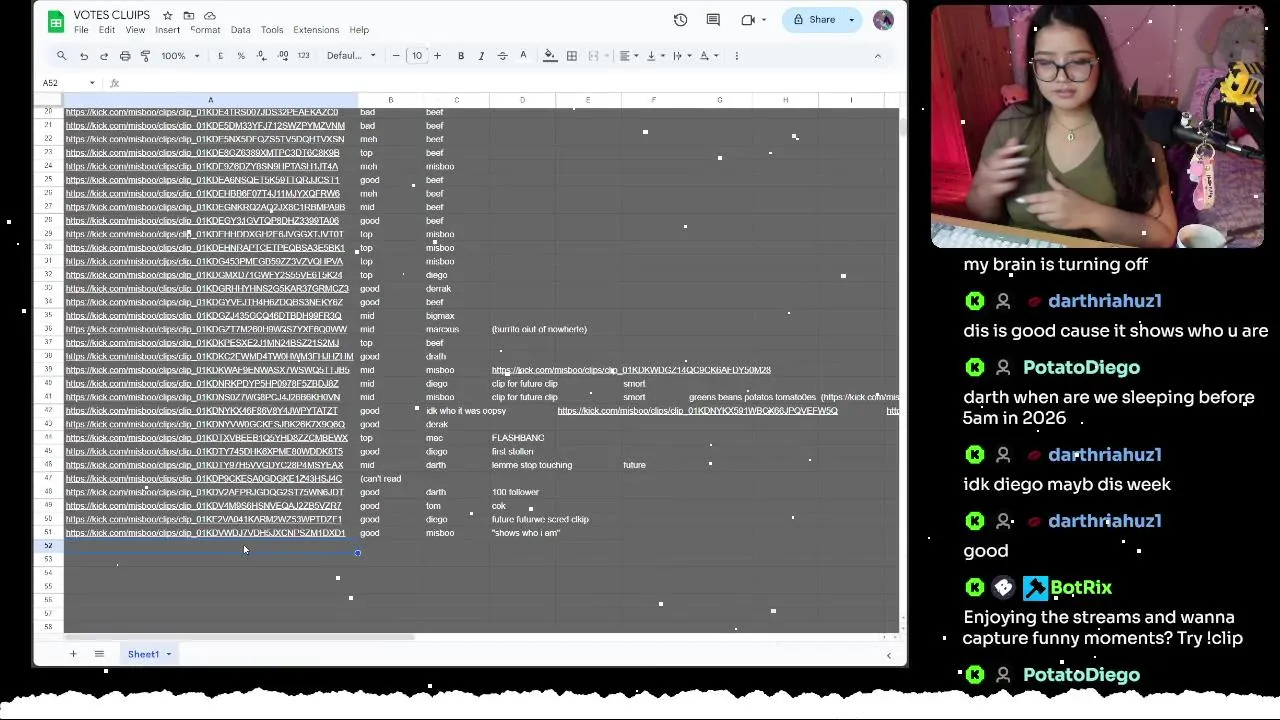Open the File menu

click(x=81, y=30)
